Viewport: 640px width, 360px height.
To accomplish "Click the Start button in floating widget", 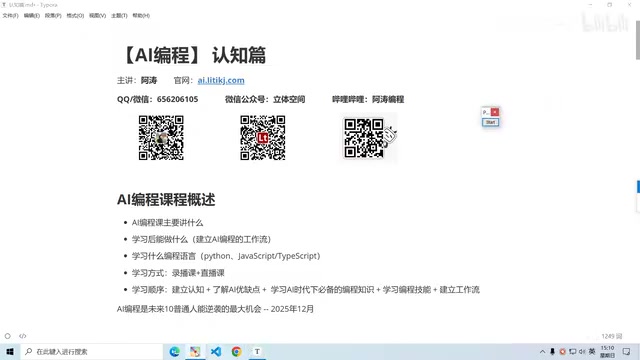I will coord(490,122).
